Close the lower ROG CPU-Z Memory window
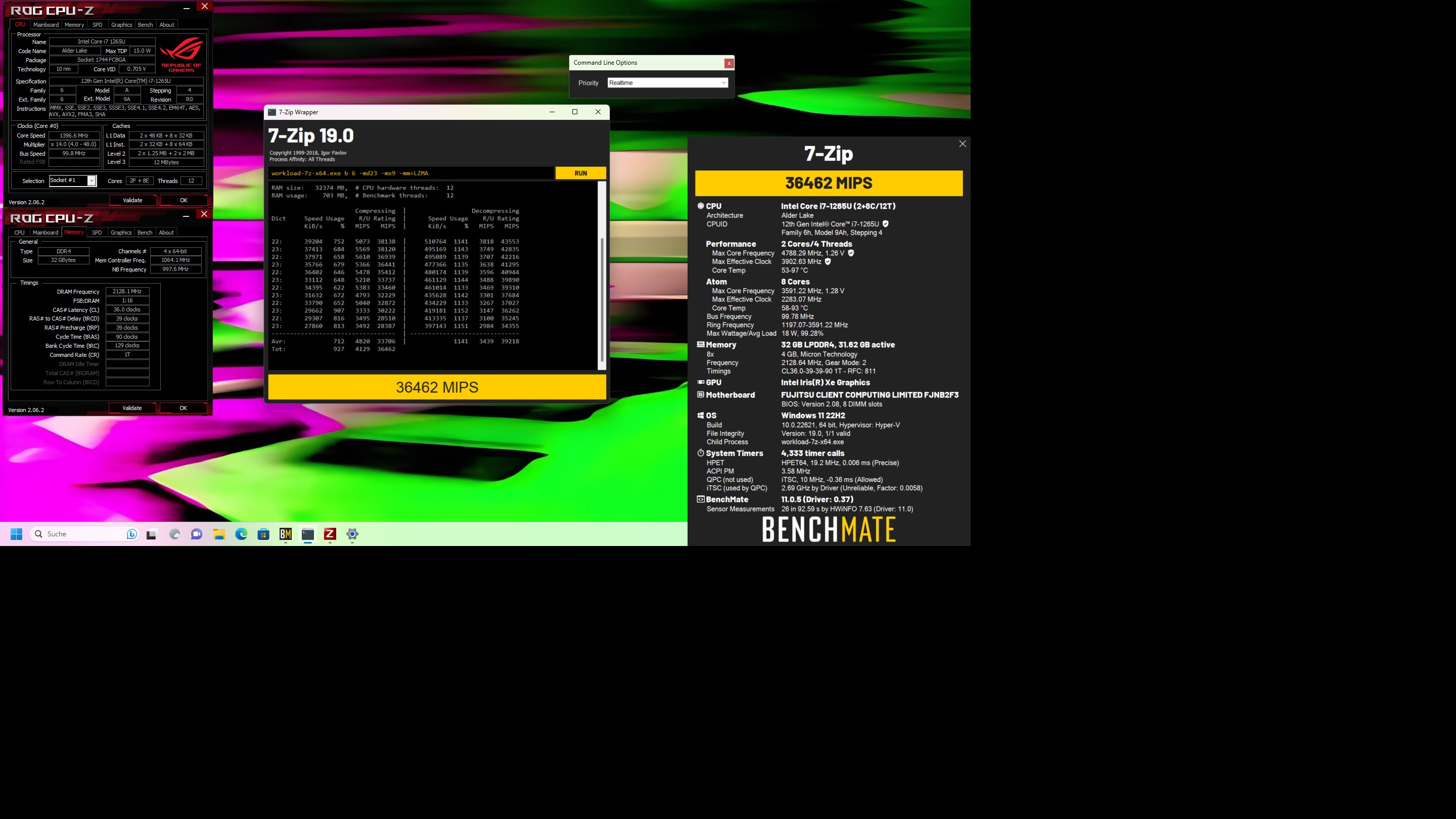 (205, 214)
